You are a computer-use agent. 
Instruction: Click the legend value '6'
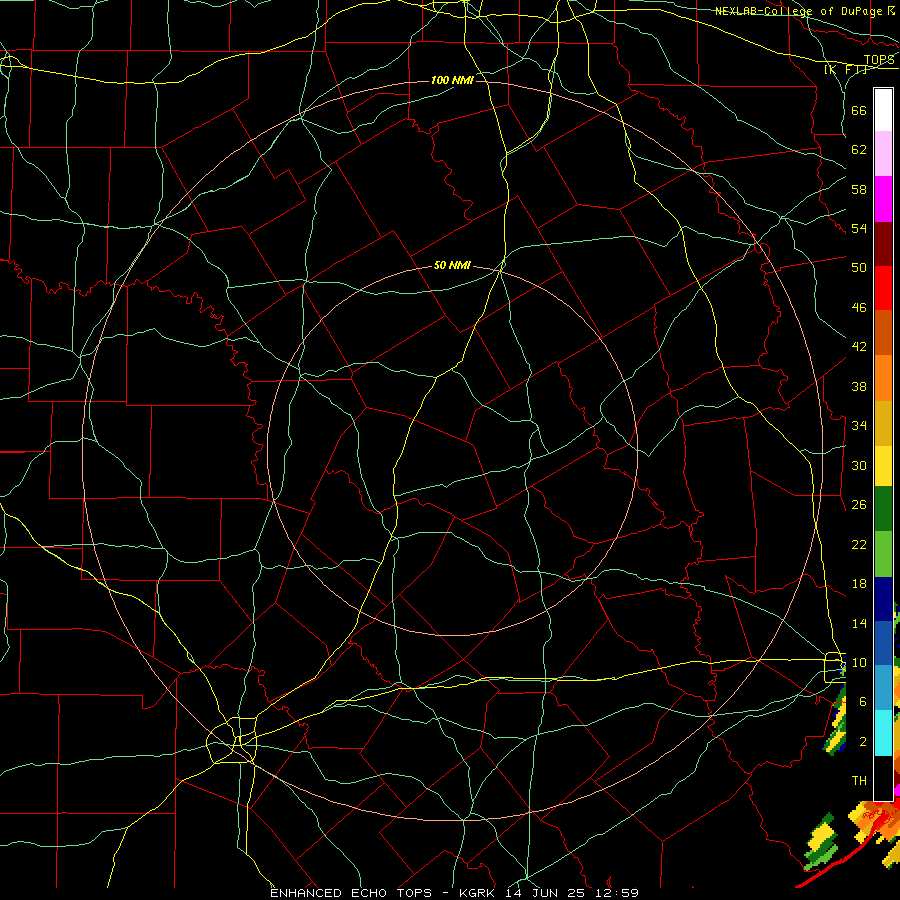(862, 702)
